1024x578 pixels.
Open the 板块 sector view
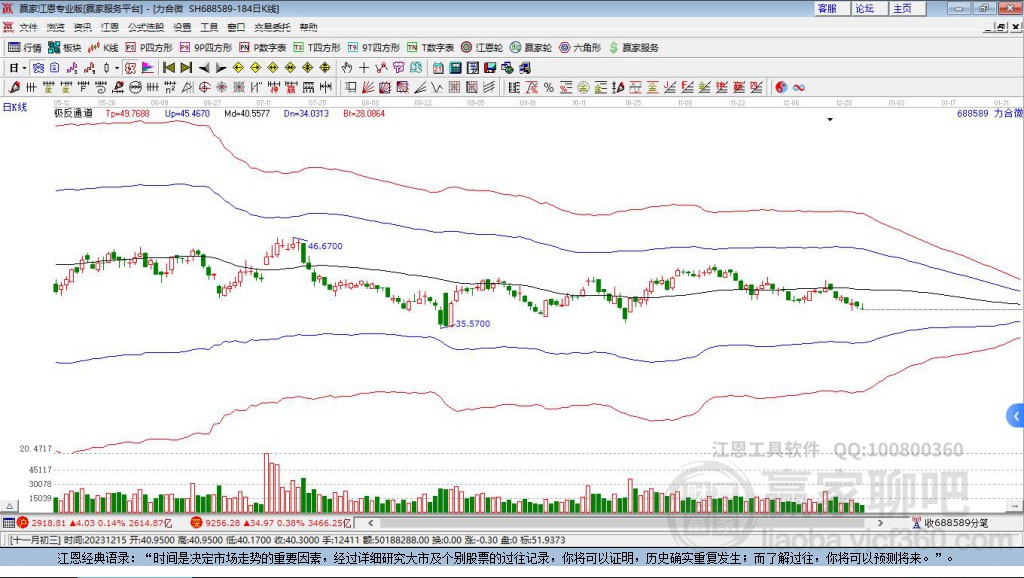64,48
